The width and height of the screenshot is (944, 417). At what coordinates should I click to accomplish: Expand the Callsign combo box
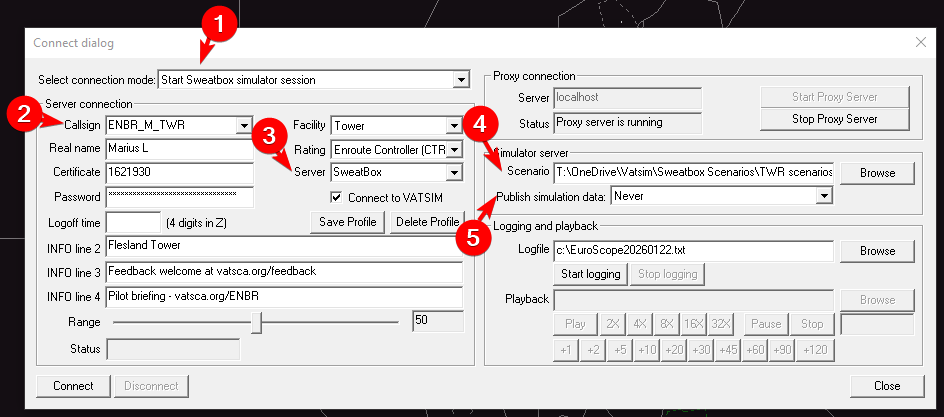tap(243, 125)
